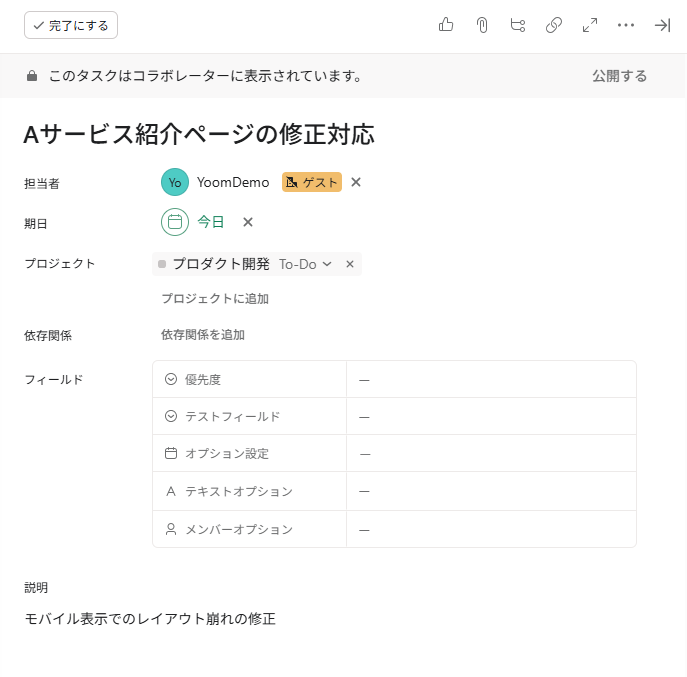Open the テストフィールド value dropdown
The image size is (687, 677).
click(x=490, y=417)
